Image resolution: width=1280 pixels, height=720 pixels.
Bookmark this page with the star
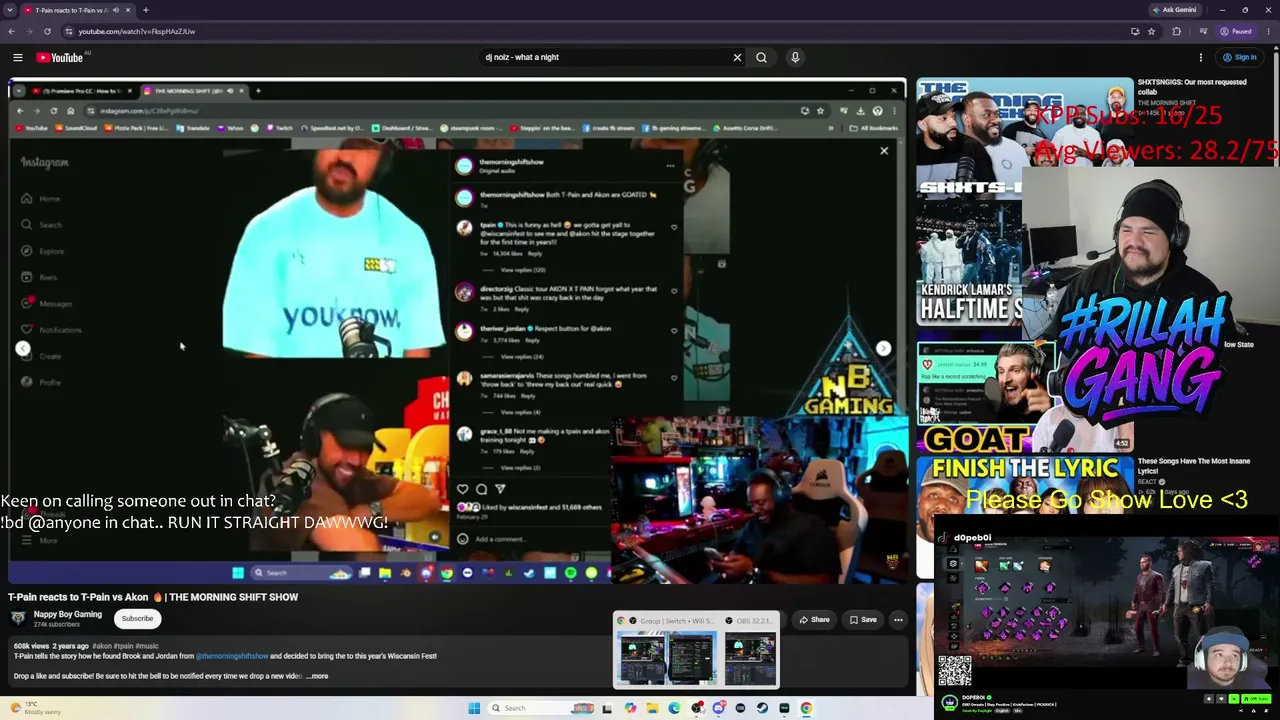pyautogui.click(x=1151, y=31)
